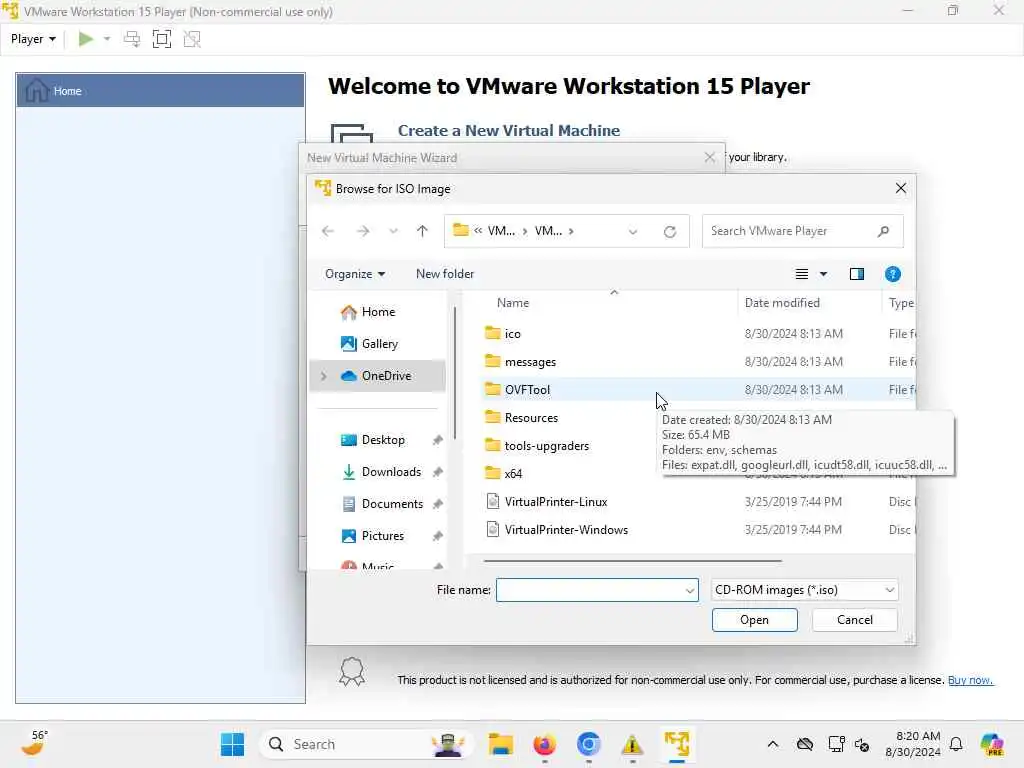Click the Cancel button
Image resolution: width=1024 pixels, height=768 pixels.
pos(854,620)
